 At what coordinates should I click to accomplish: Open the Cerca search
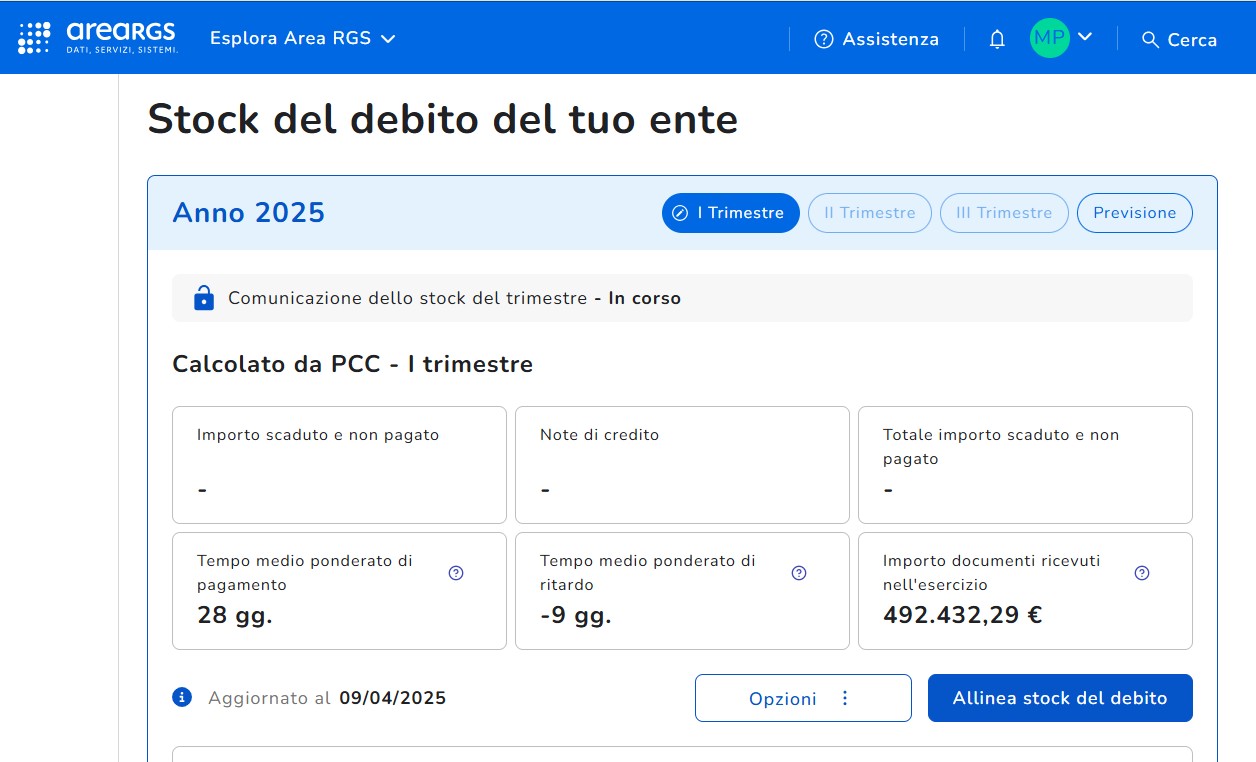1179,39
